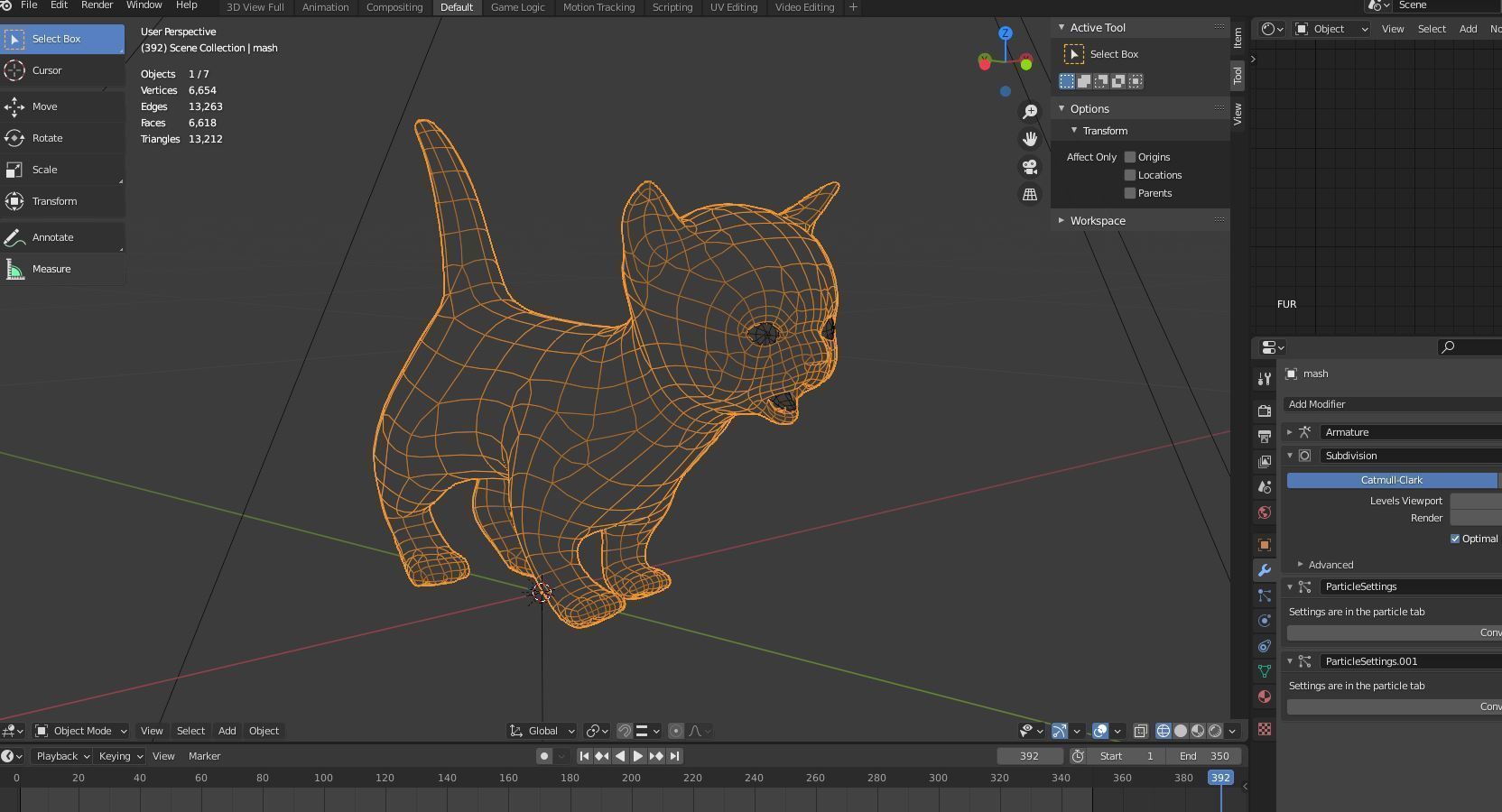Toggle viewport overlays display
The height and width of the screenshot is (812, 1502).
1100,731
